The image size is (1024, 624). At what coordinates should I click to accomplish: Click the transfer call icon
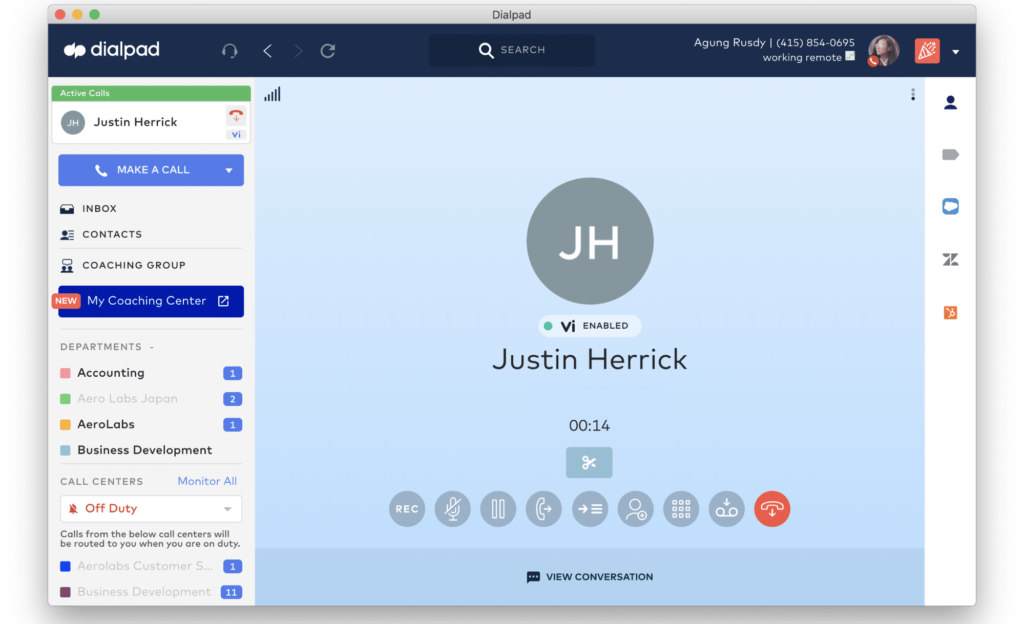tap(543, 509)
